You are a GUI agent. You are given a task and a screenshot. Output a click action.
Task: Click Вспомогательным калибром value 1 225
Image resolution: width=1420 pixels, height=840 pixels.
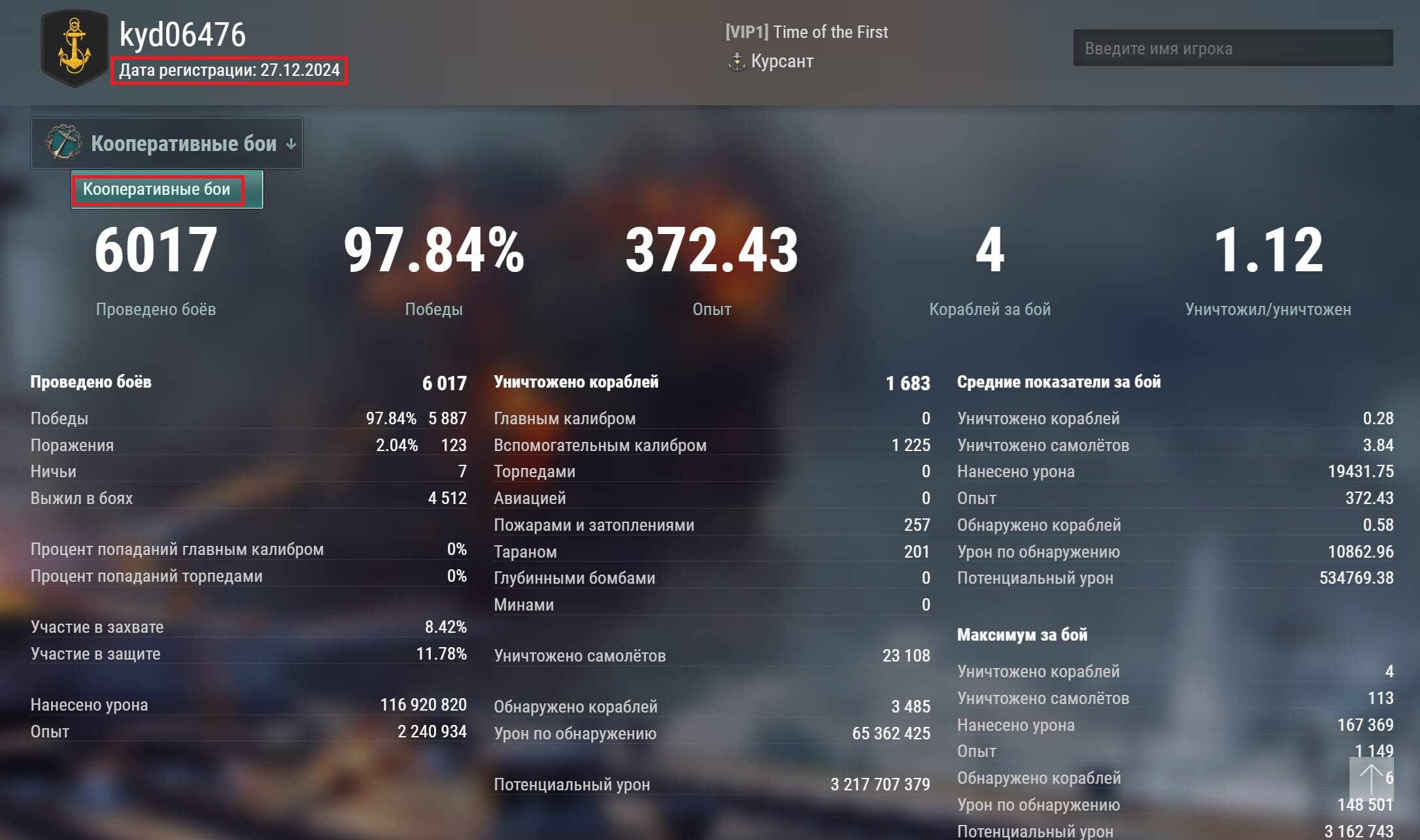(x=911, y=445)
